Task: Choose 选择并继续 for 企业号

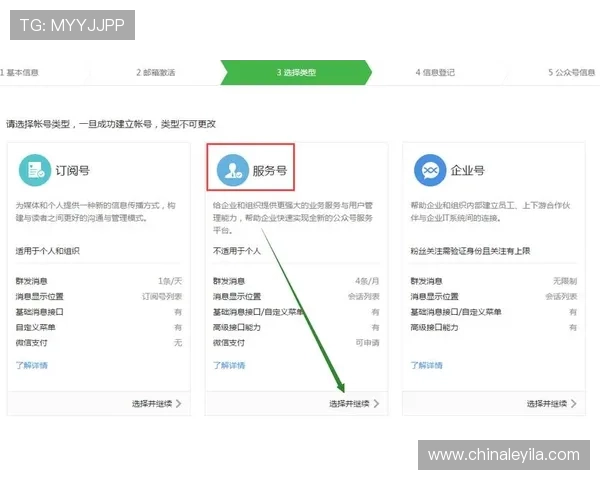Action: coord(547,403)
